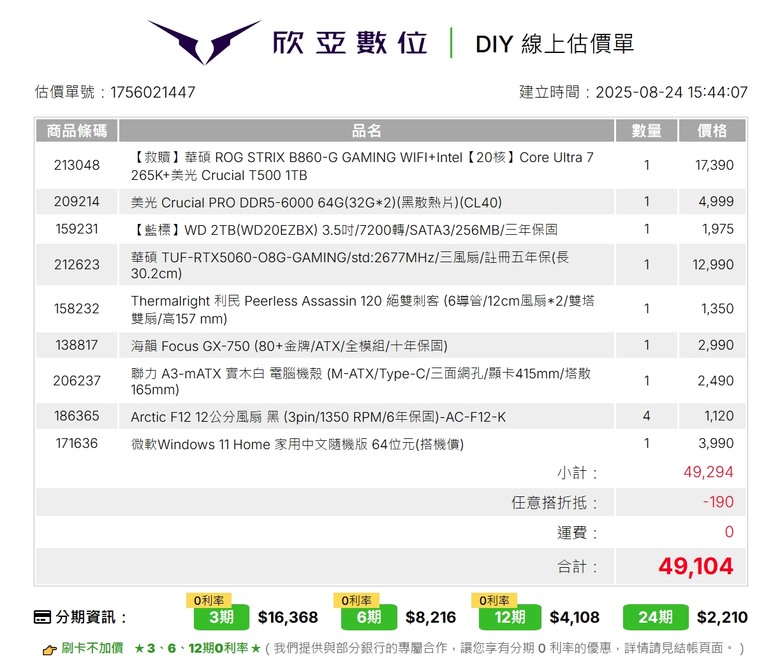Click price 1,975
The width and height of the screenshot is (780, 668).
(718, 229)
